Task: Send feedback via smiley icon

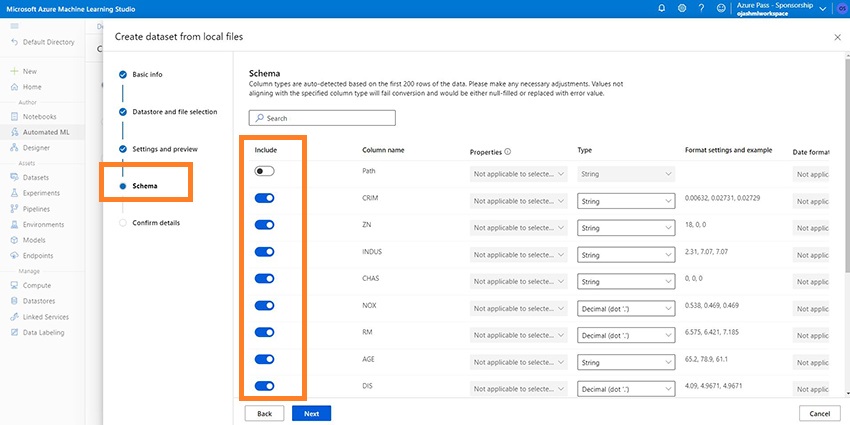Action: [x=722, y=8]
